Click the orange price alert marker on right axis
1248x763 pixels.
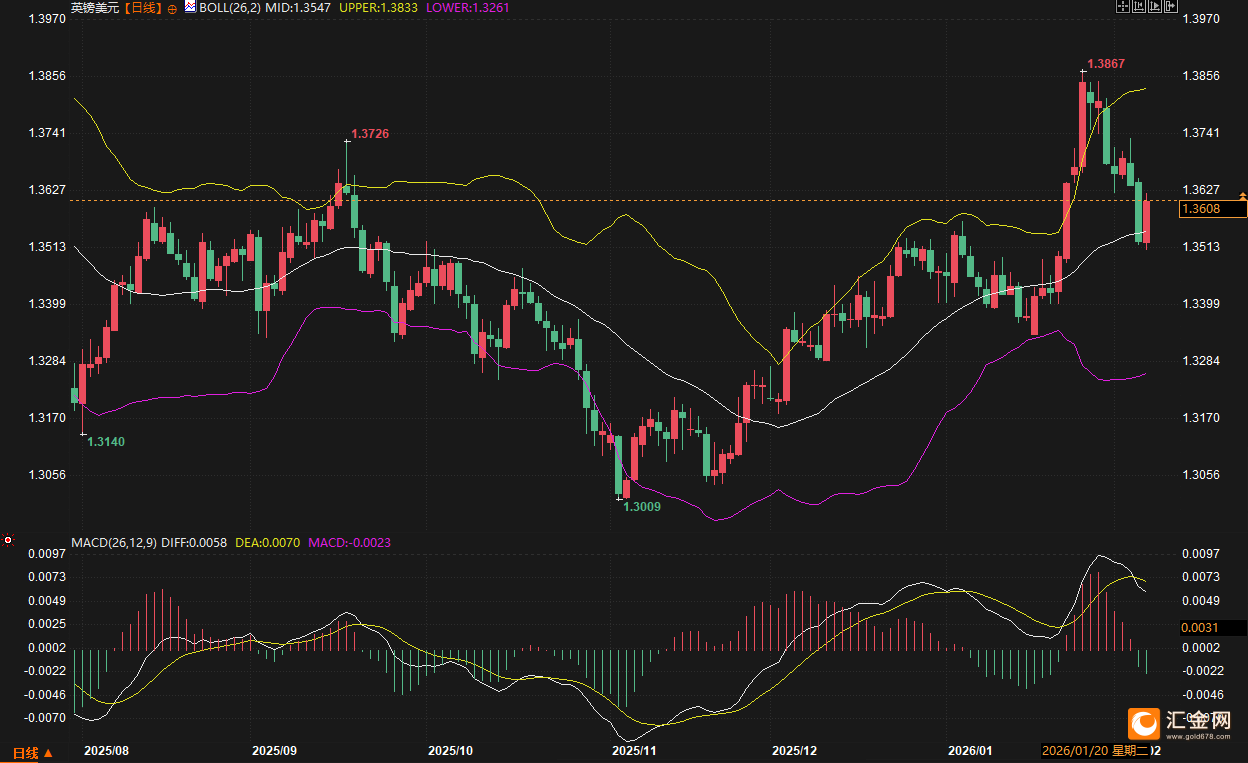pyautogui.click(x=1242, y=196)
